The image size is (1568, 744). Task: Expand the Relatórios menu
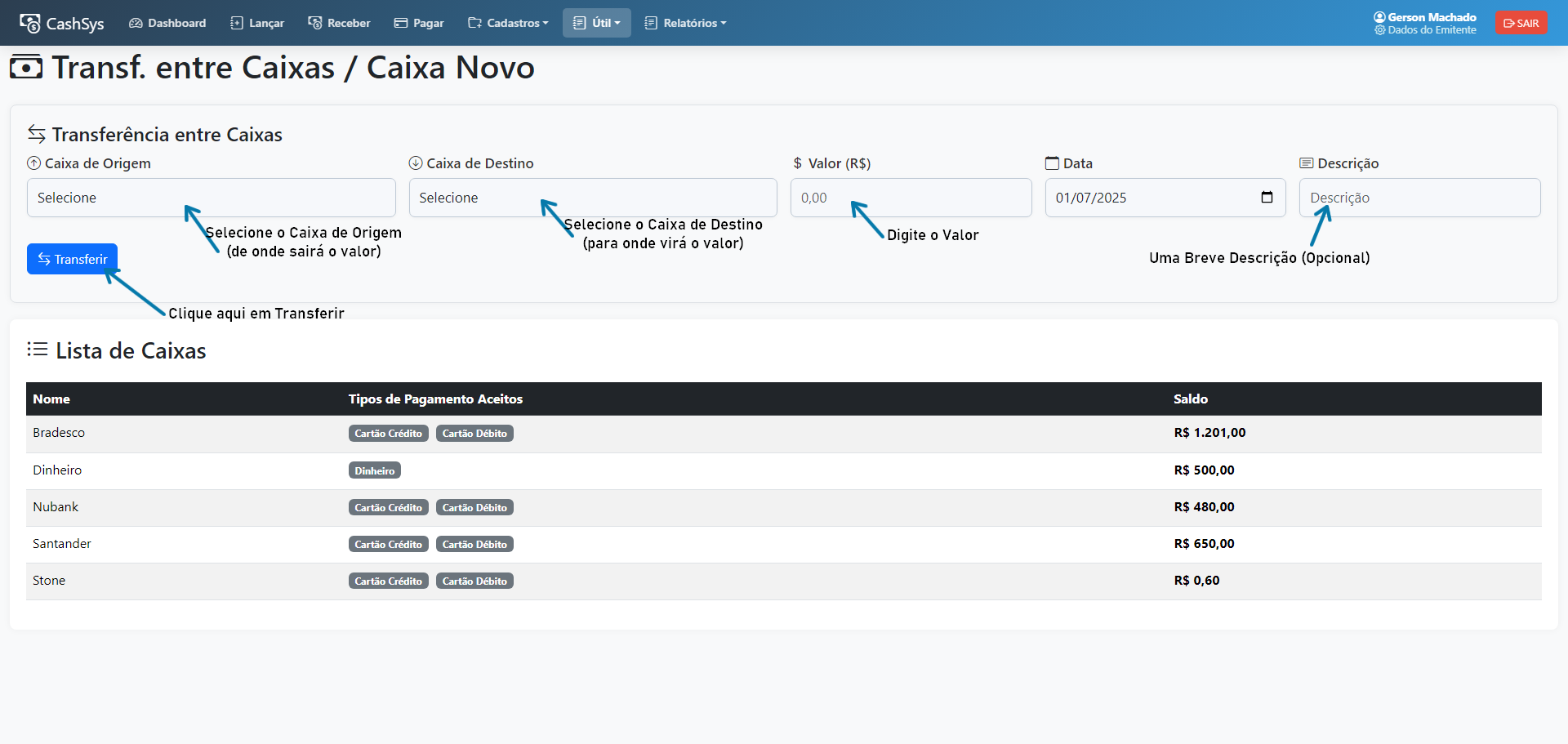click(x=685, y=24)
